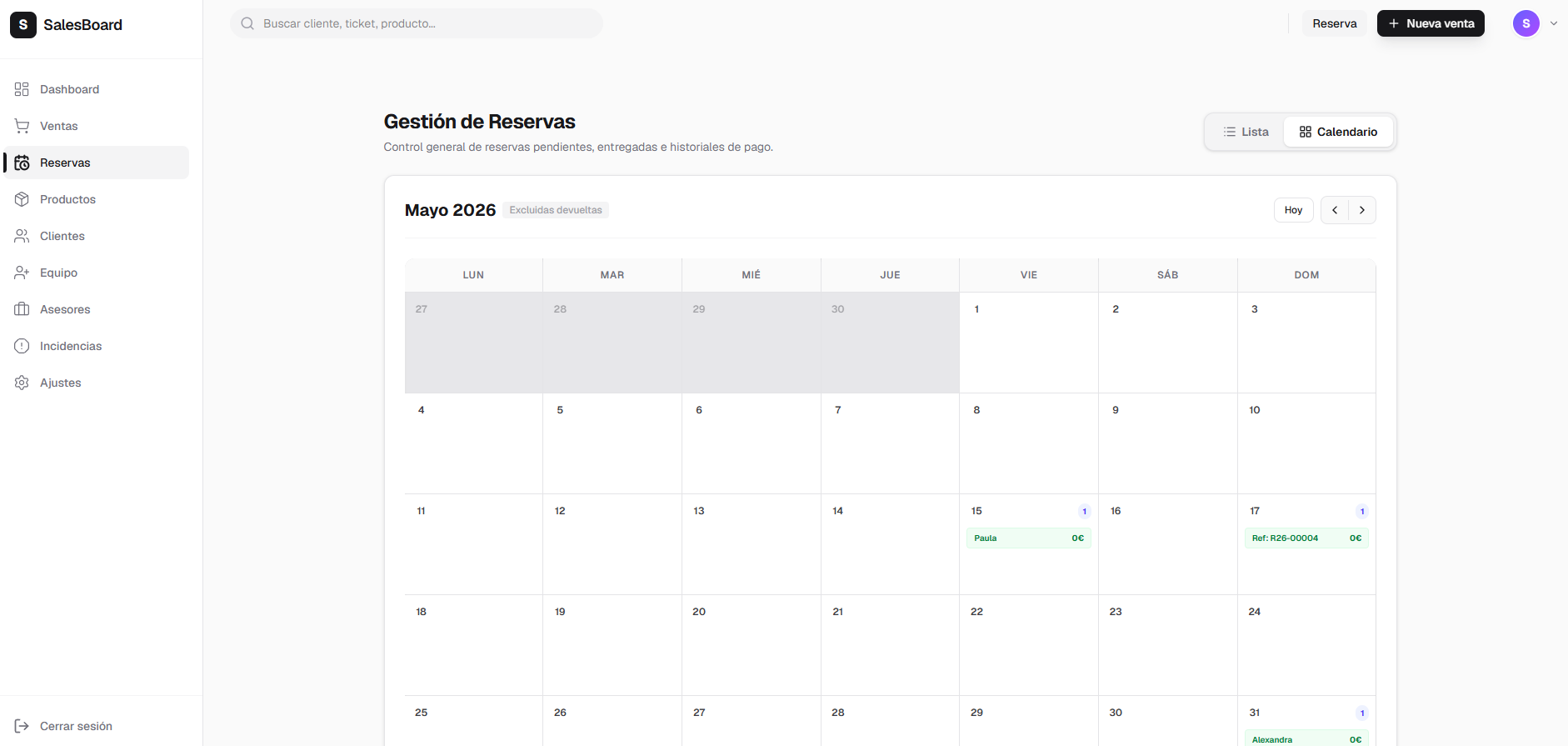Click Cerrar sesión link

76,726
